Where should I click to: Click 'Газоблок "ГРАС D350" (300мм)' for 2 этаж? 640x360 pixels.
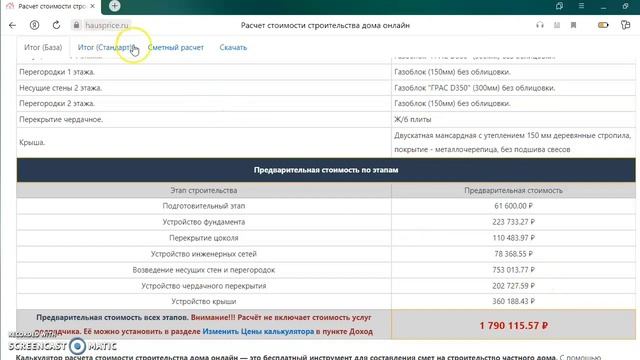[475, 88]
